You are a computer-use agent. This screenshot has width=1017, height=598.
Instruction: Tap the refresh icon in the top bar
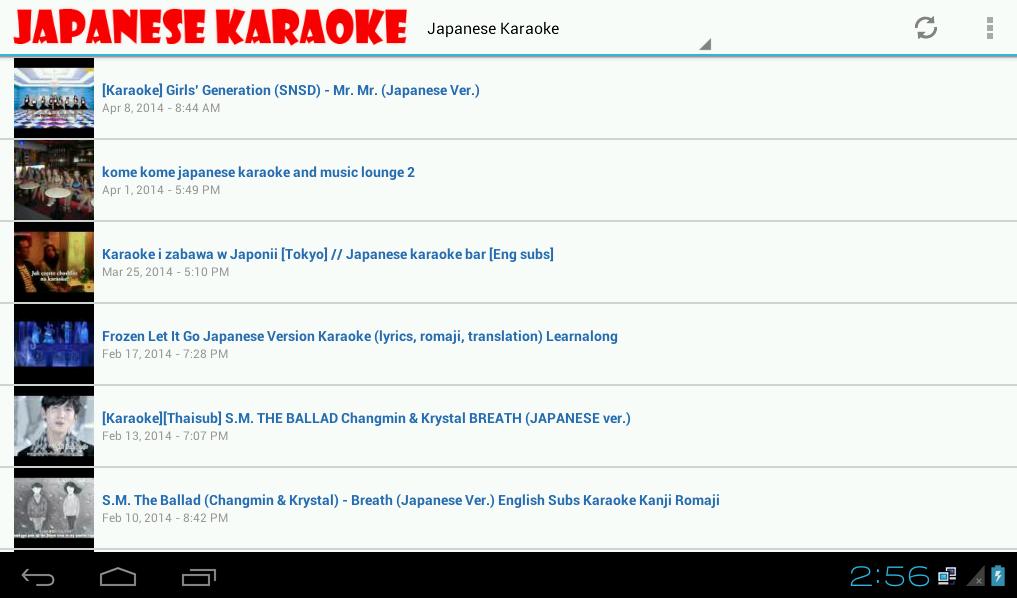[926, 28]
